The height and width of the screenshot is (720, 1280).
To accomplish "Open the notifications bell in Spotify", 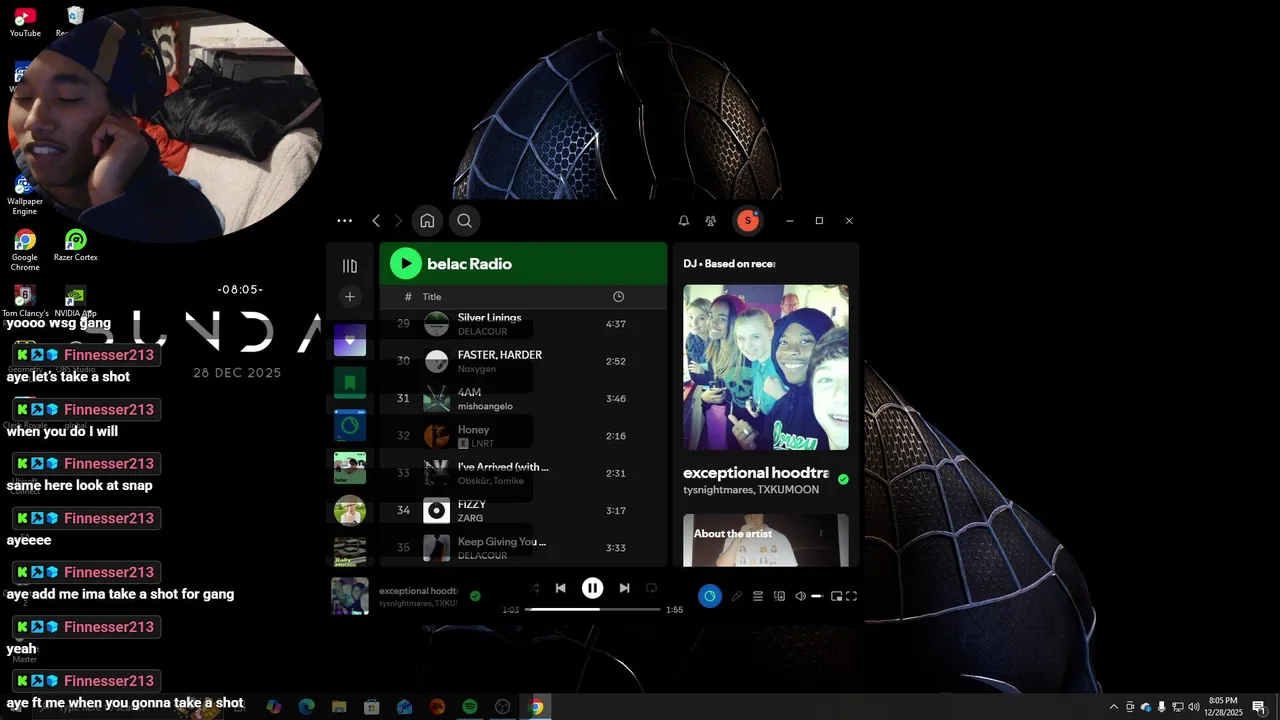I will tap(684, 221).
